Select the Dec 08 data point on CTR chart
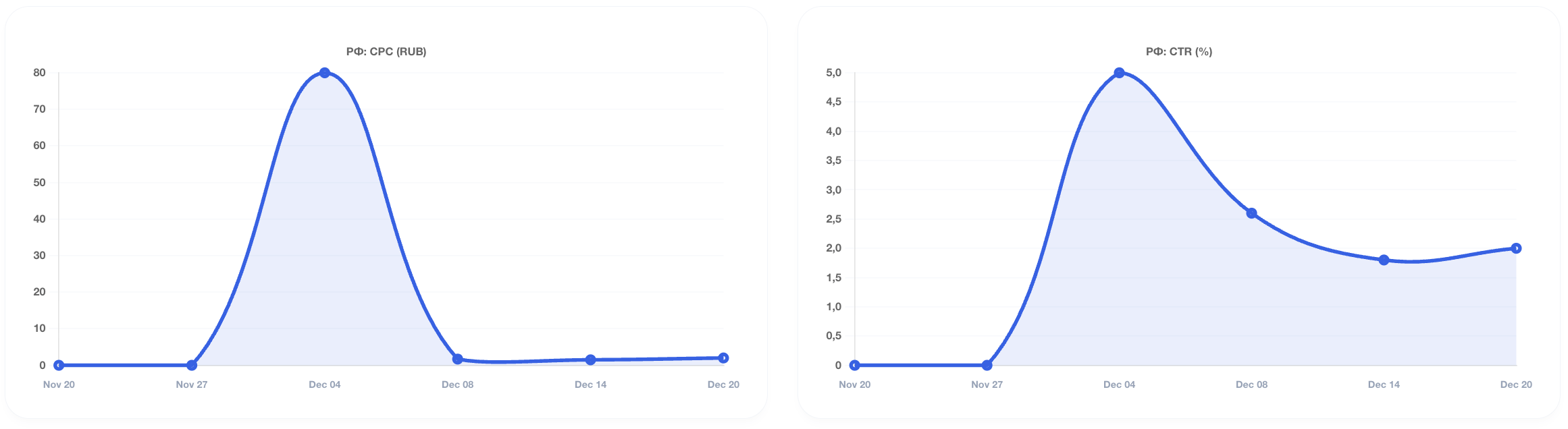This screenshot has width=1568, height=429. [1252, 213]
